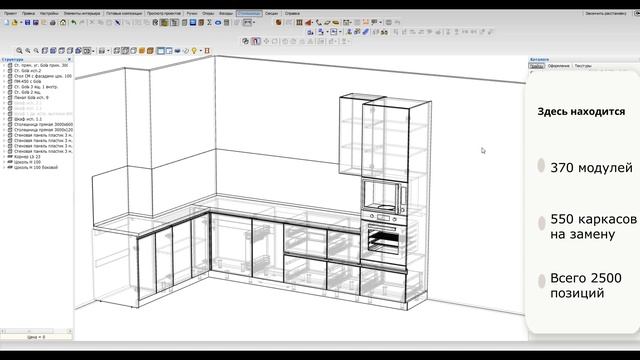This screenshot has width=640, height=360.
Task: Select the ПМ.450 с Gola tree item
Action: tap(27, 81)
